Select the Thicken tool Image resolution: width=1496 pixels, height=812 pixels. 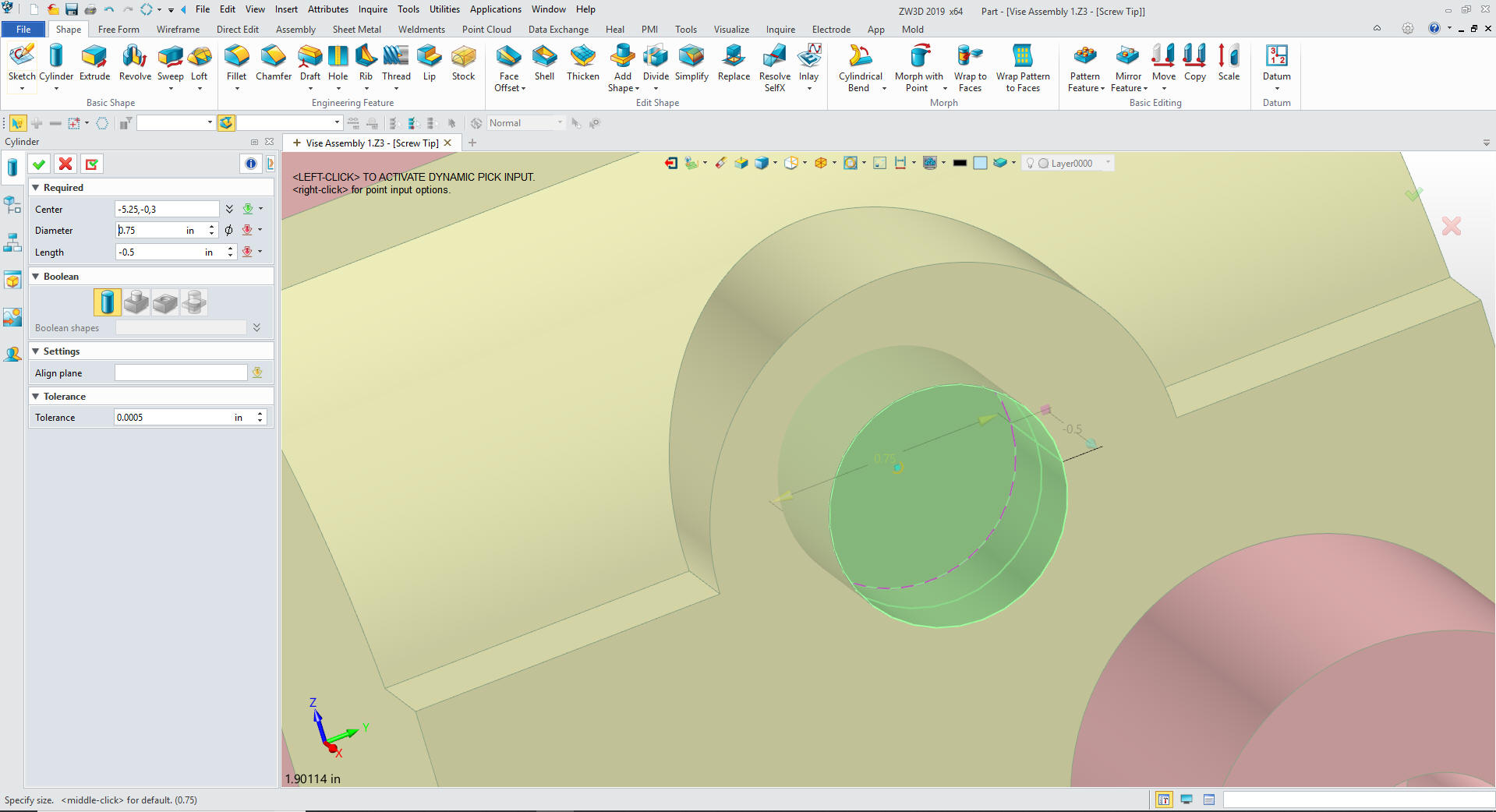point(582,62)
